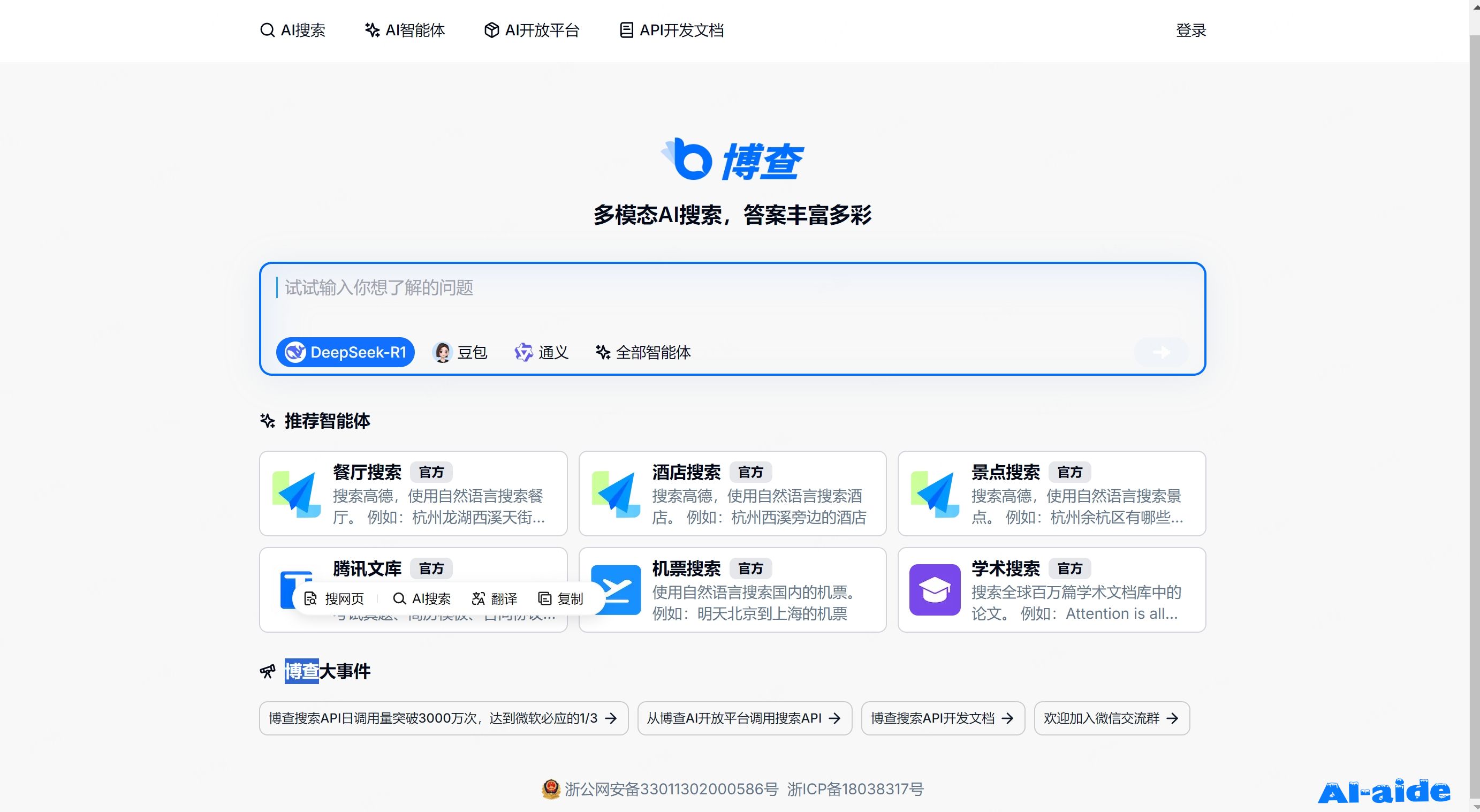Click the 官方 badge on 酒店搜索
The image size is (1480, 812).
point(751,473)
